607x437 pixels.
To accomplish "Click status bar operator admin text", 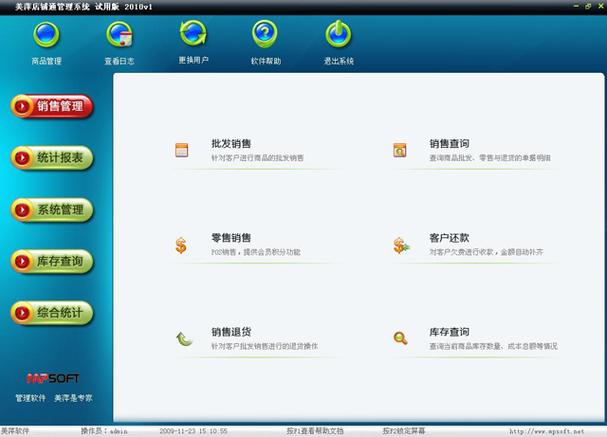I will [104, 431].
